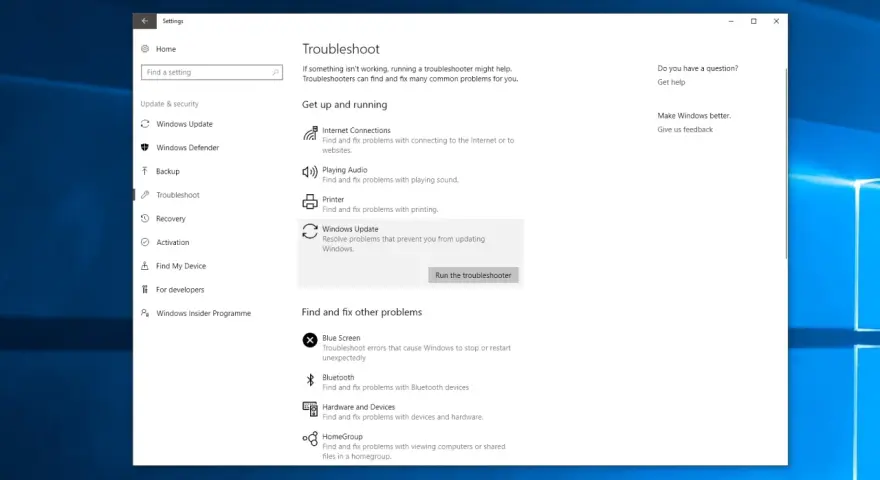Click the Windows Defender shield icon
880x480 pixels.
(x=145, y=147)
